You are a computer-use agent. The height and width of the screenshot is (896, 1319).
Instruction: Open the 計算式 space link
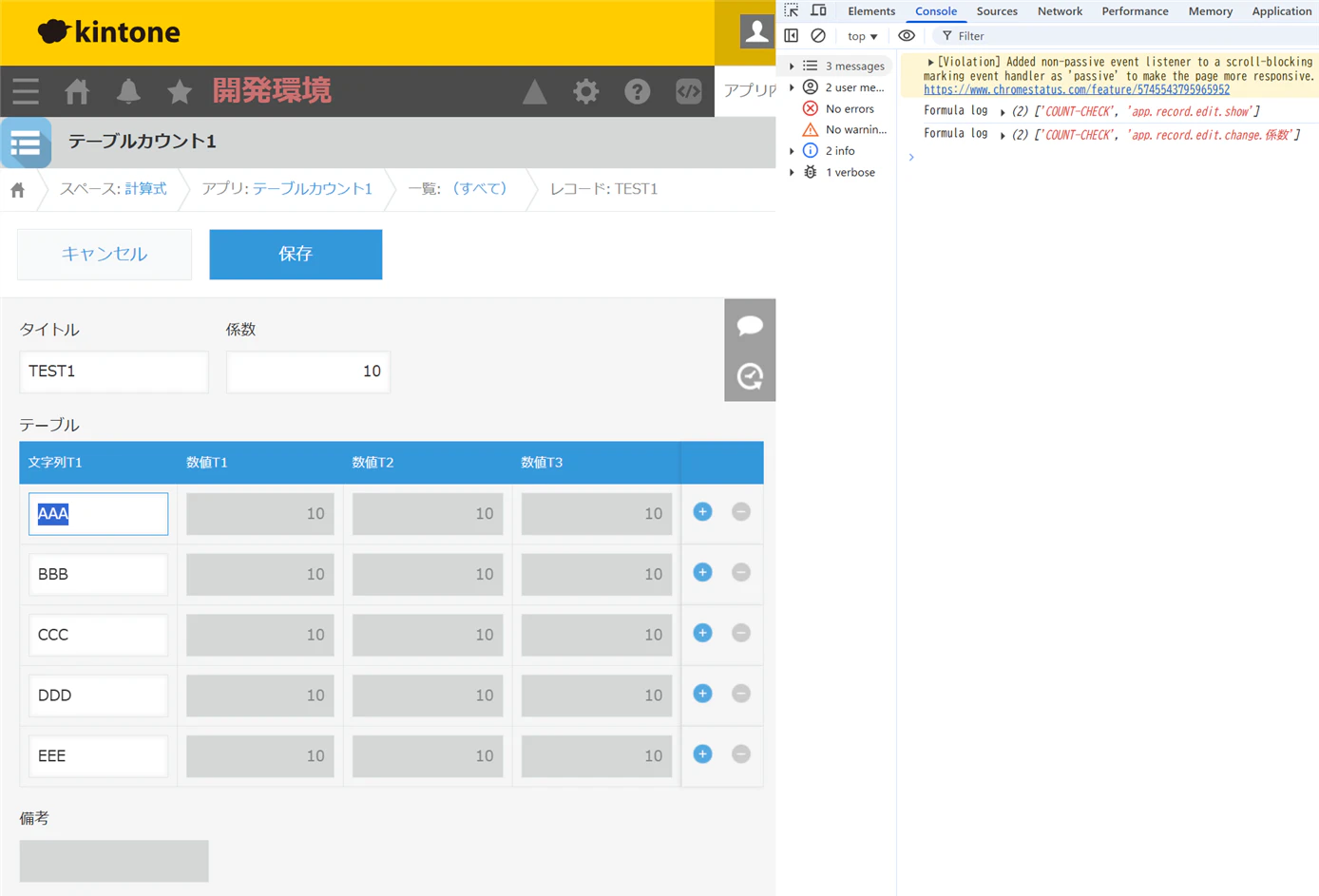145,189
